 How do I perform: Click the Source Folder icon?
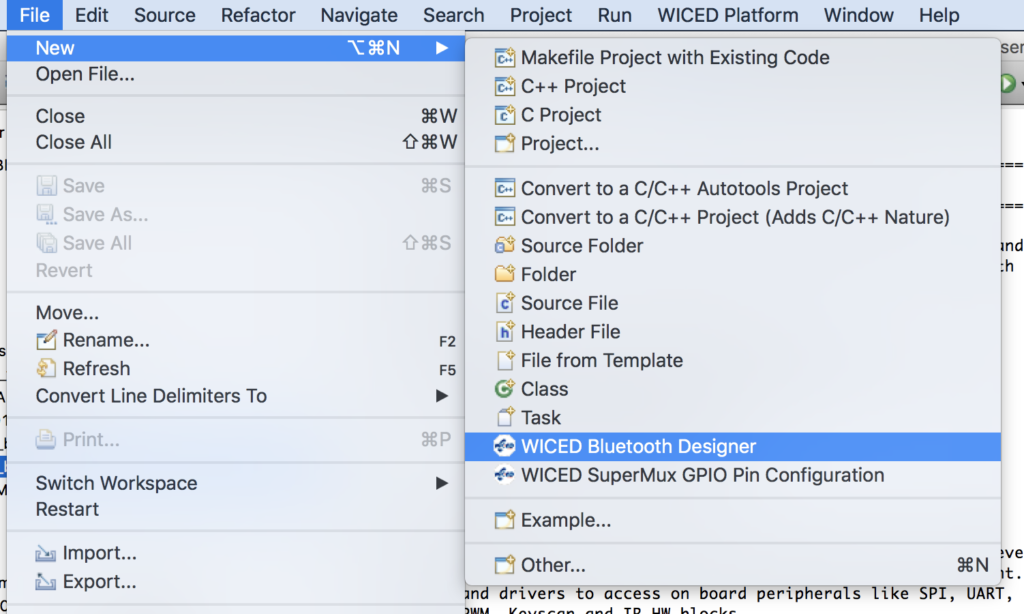click(504, 246)
